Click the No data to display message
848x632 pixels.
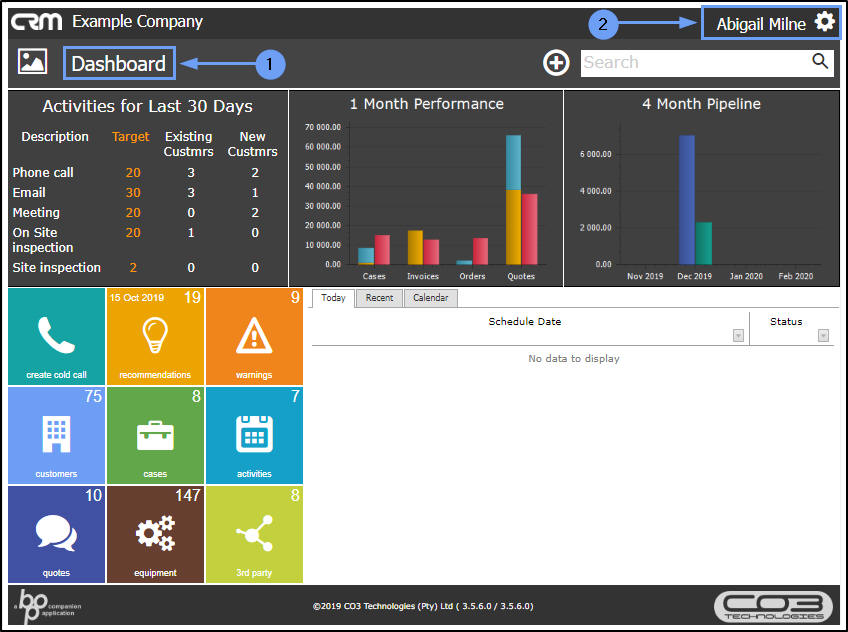(x=574, y=358)
